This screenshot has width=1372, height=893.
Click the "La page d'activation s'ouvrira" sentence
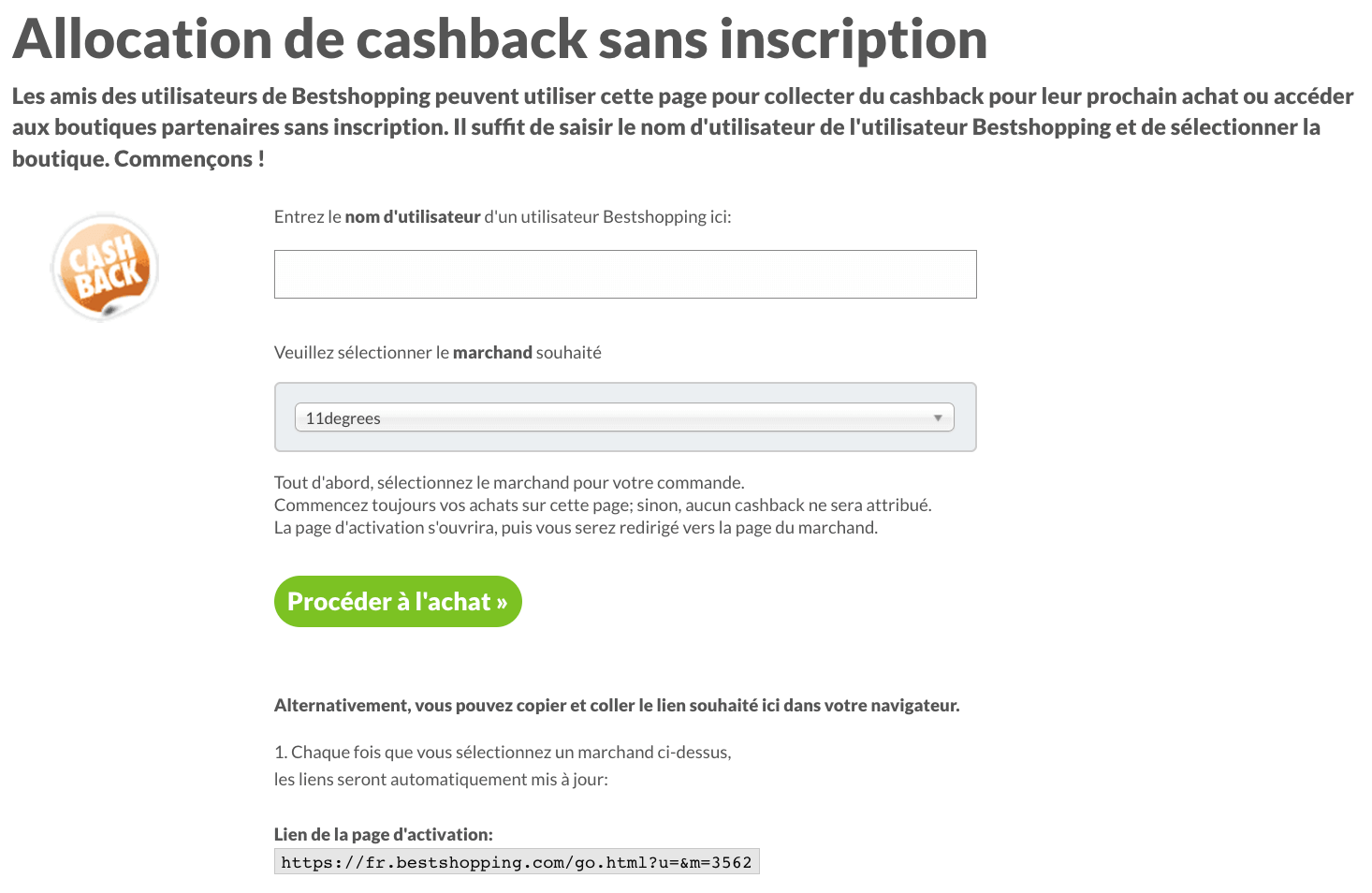click(x=576, y=528)
